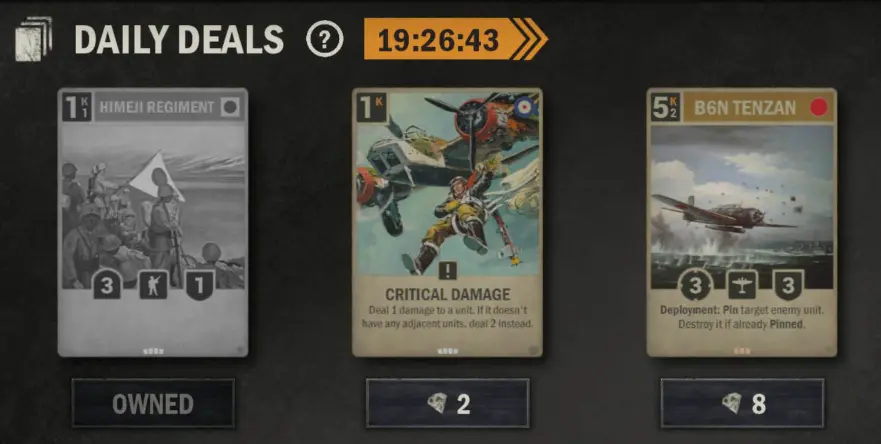
Task: Click the Daily Deals help question-mark icon
Action: pos(324,39)
